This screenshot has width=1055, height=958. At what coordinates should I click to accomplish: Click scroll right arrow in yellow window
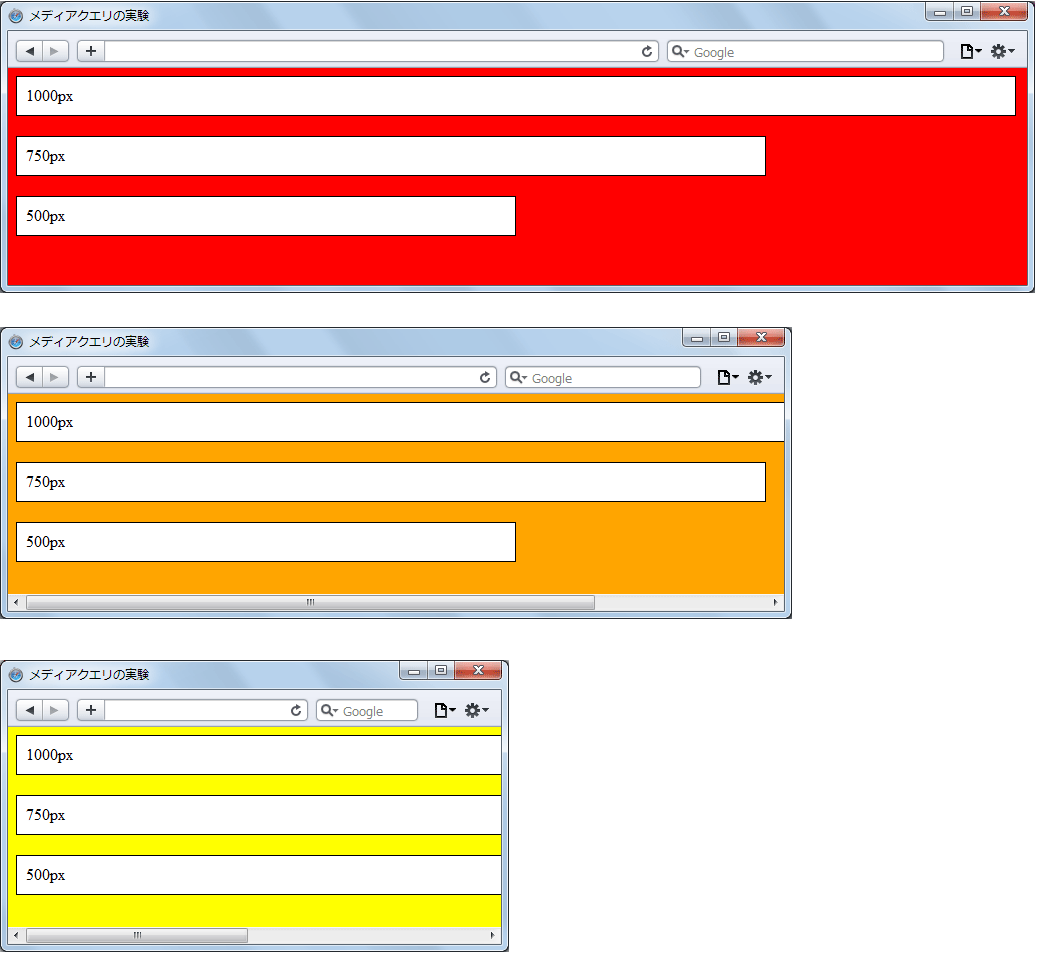493,935
